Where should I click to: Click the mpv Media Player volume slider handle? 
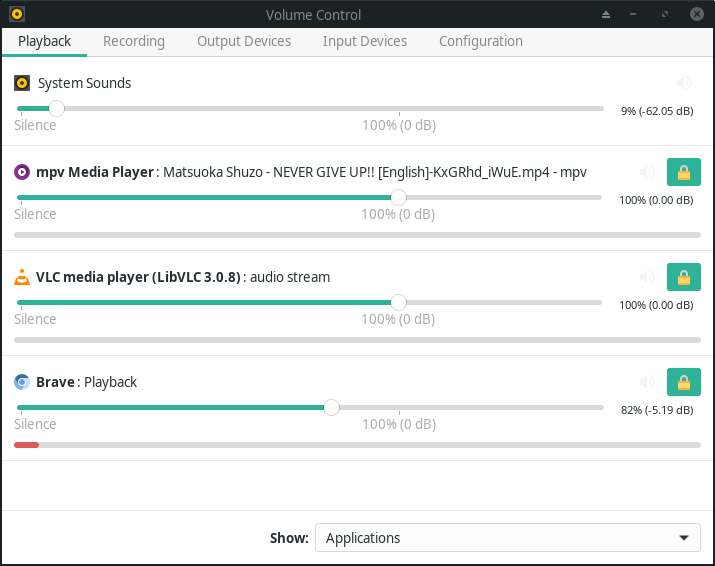click(398, 197)
